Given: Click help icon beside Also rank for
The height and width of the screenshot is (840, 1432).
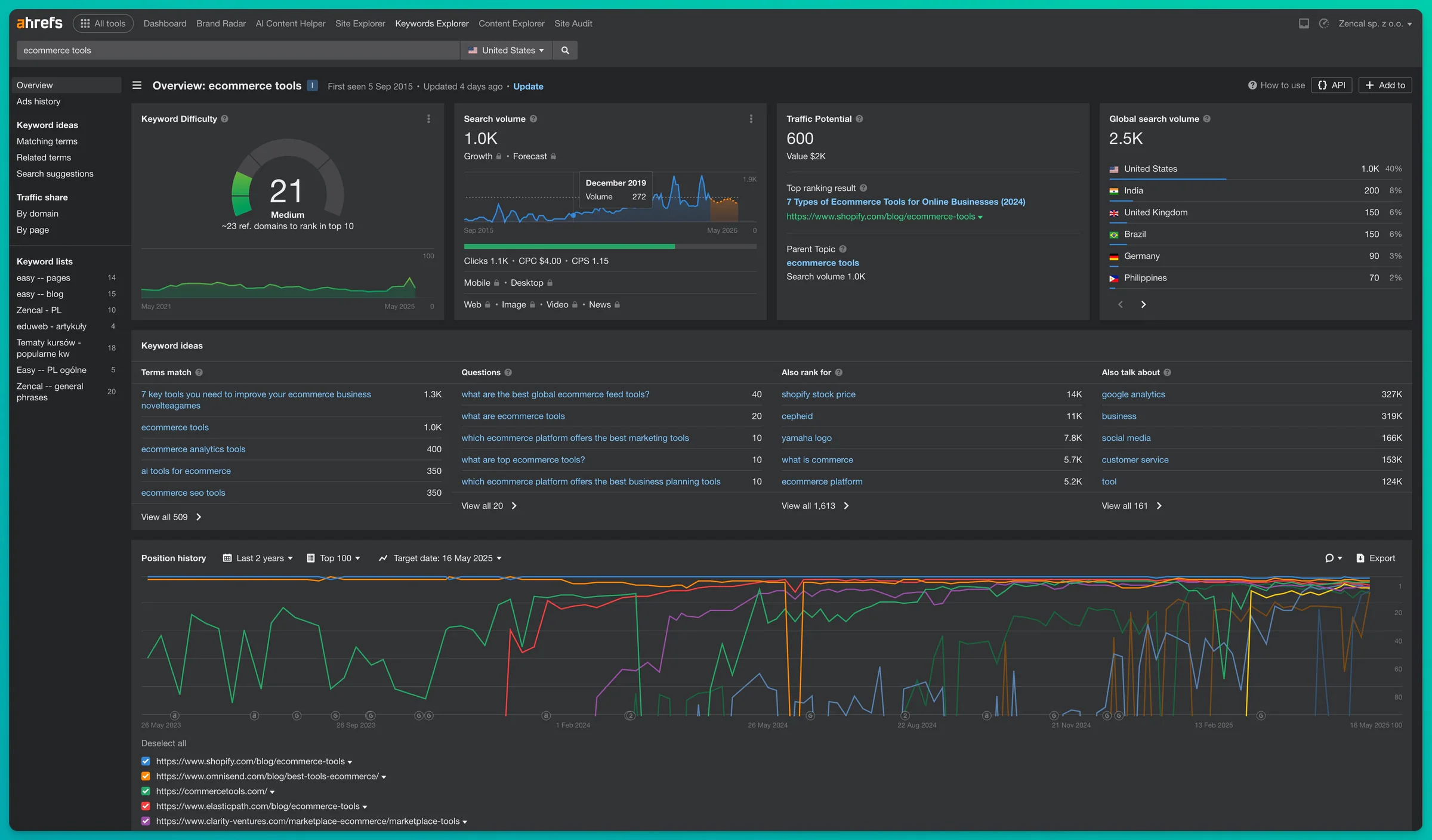Looking at the screenshot, I should coord(839,372).
